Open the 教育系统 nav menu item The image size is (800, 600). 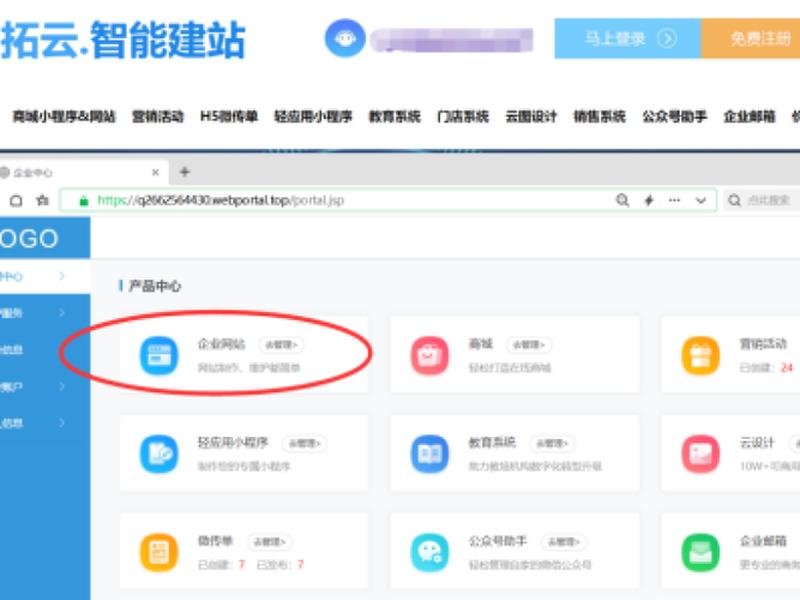pyautogui.click(x=394, y=117)
